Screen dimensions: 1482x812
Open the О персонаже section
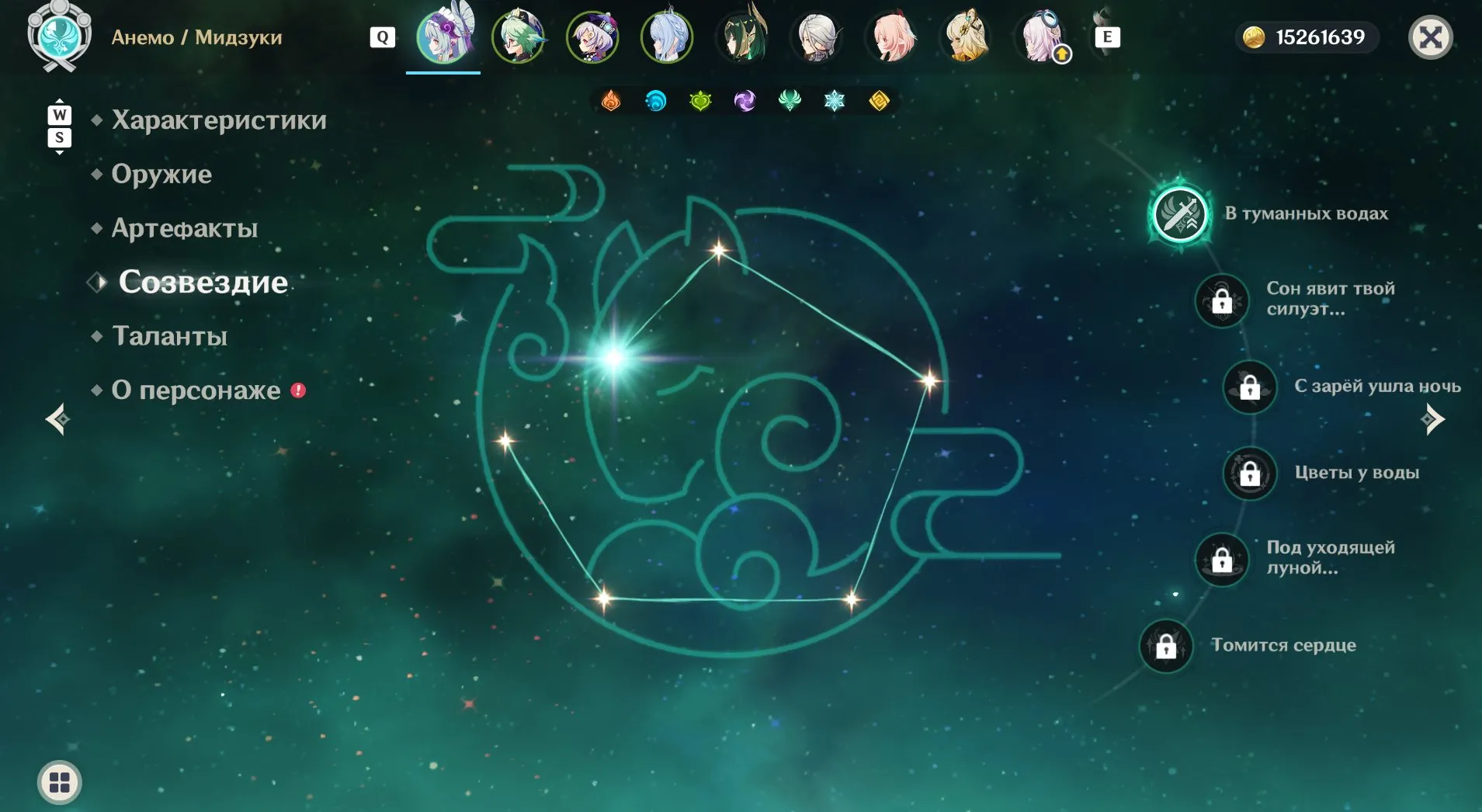pos(196,390)
